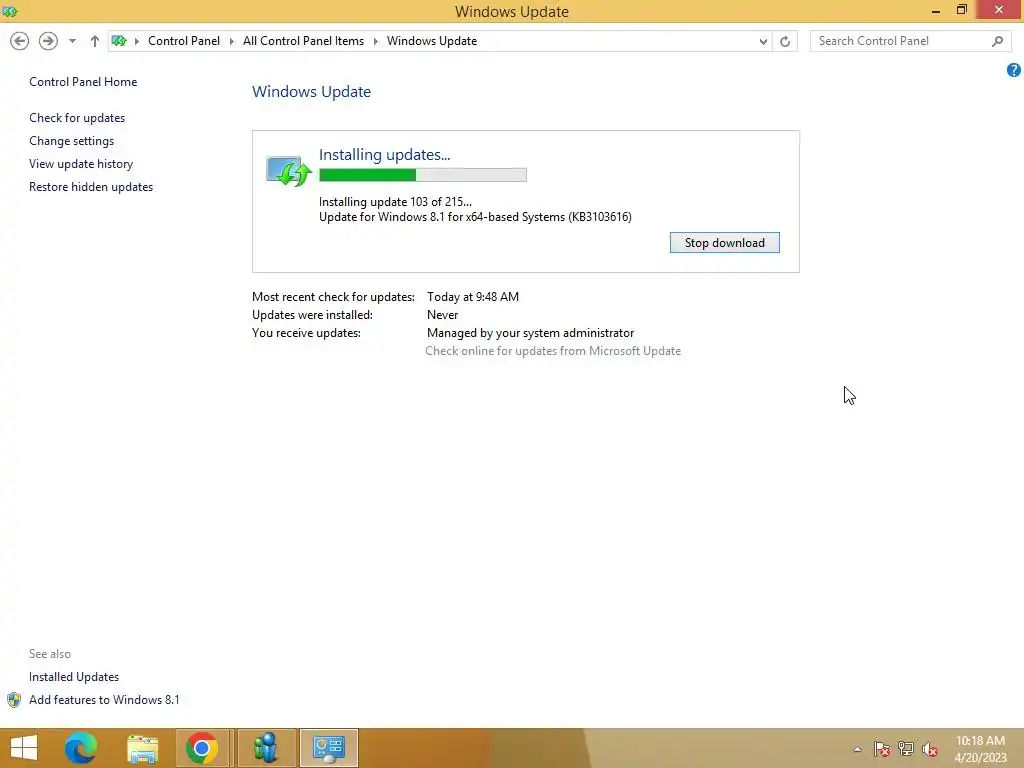
Task: Click the search magnifier icon
Action: point(997,41)
